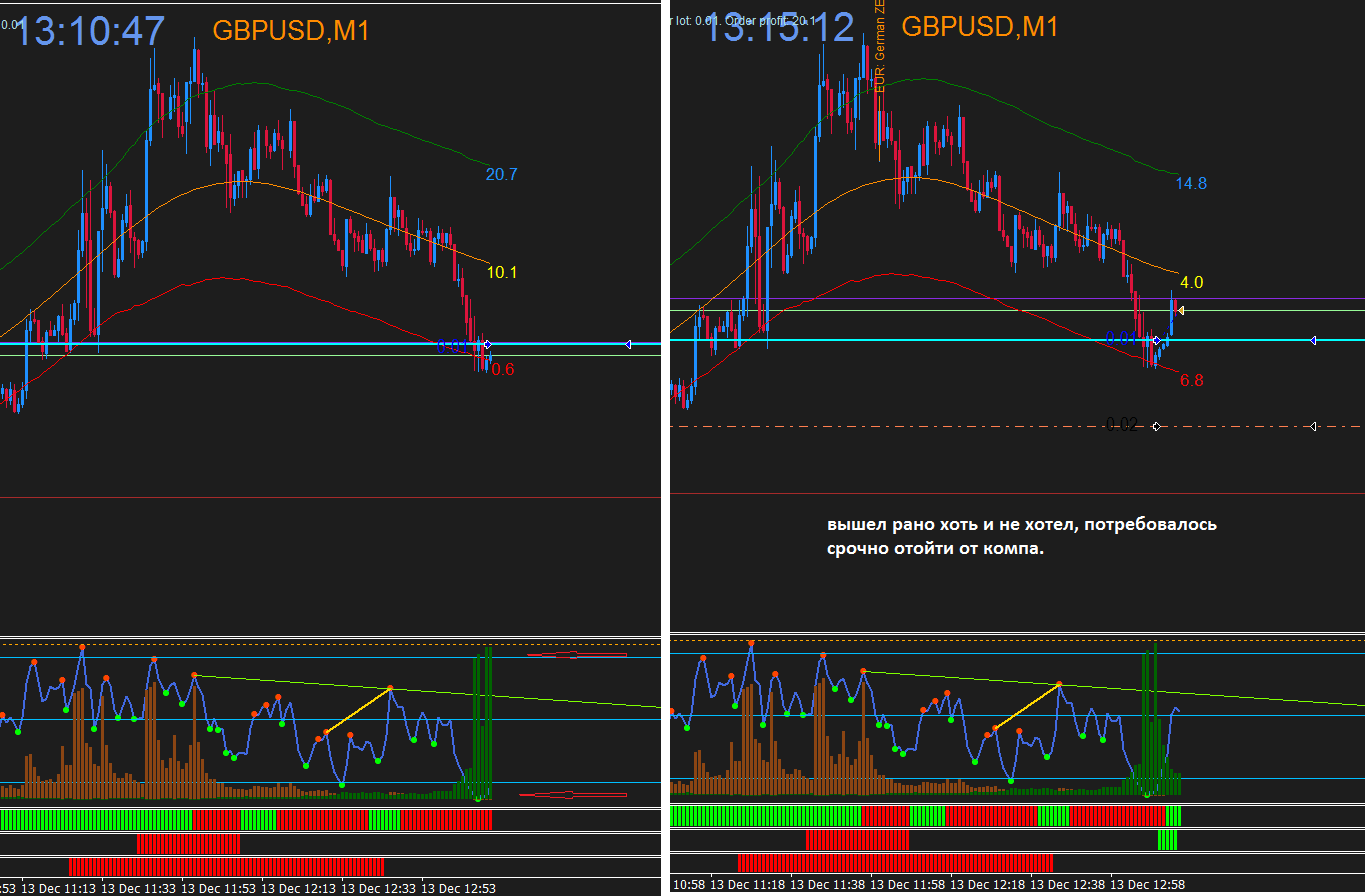
Task: Select the yellow trendline in right indicator window
Action: pos(1027,706)
